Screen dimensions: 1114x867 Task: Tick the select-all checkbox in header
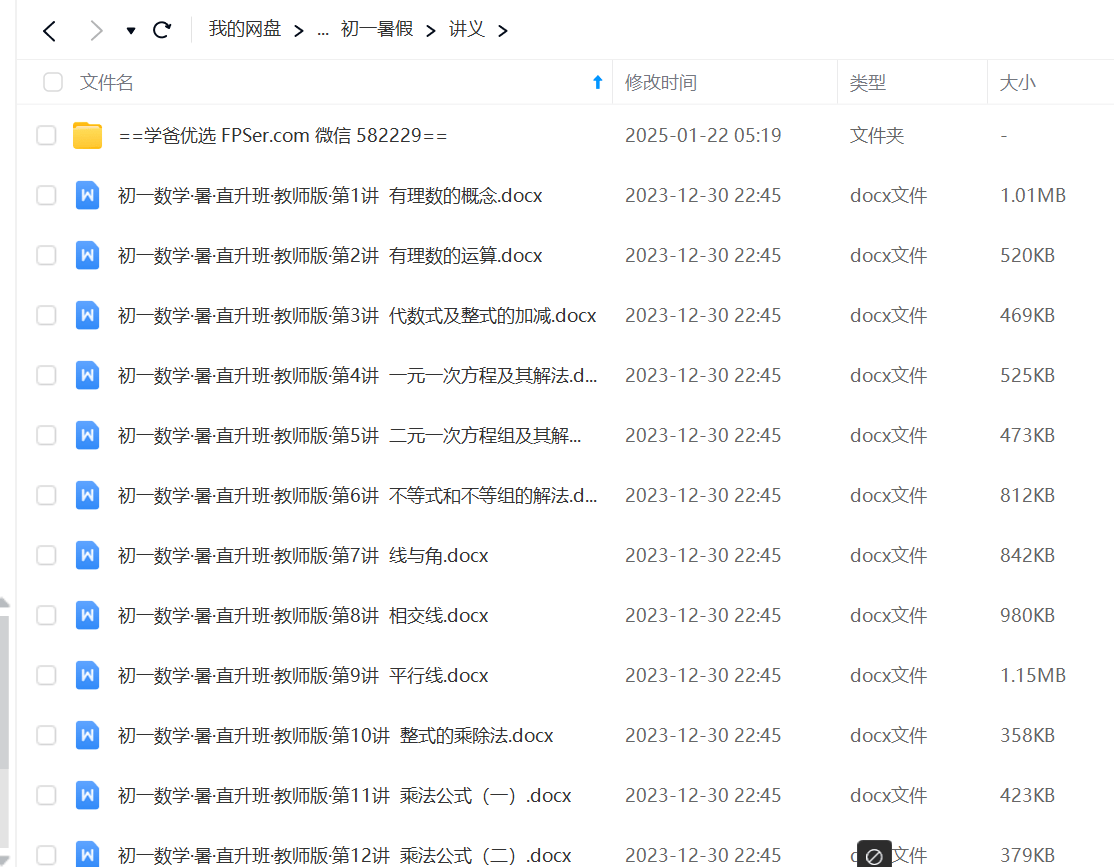point(53,82)
